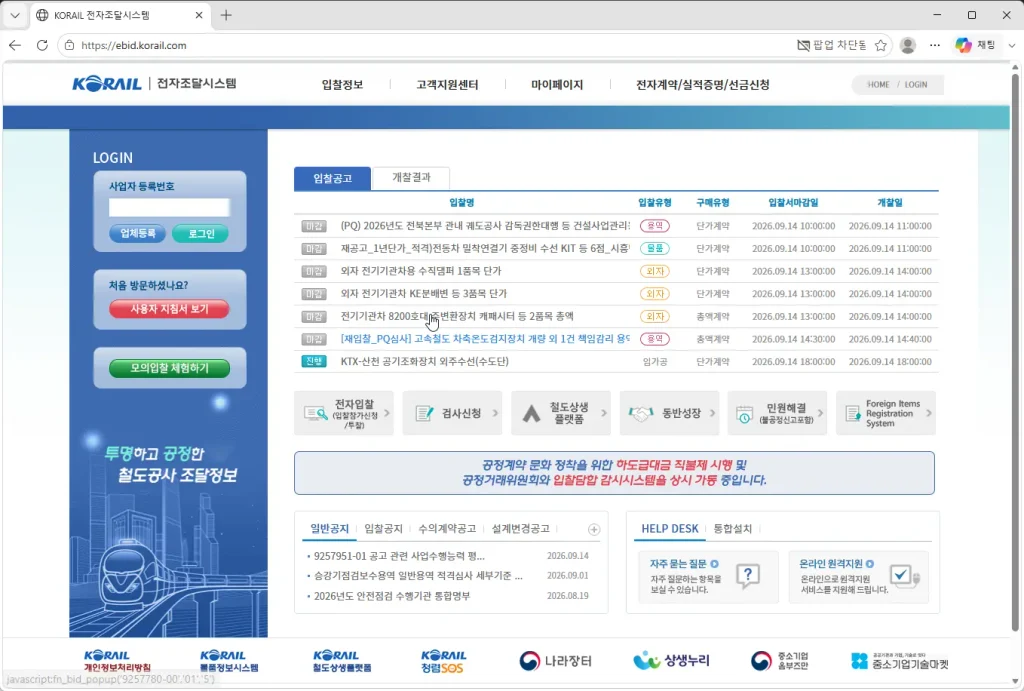Click the 업체등록 button
1024x691 pixels.
click(x=138, y=233)
